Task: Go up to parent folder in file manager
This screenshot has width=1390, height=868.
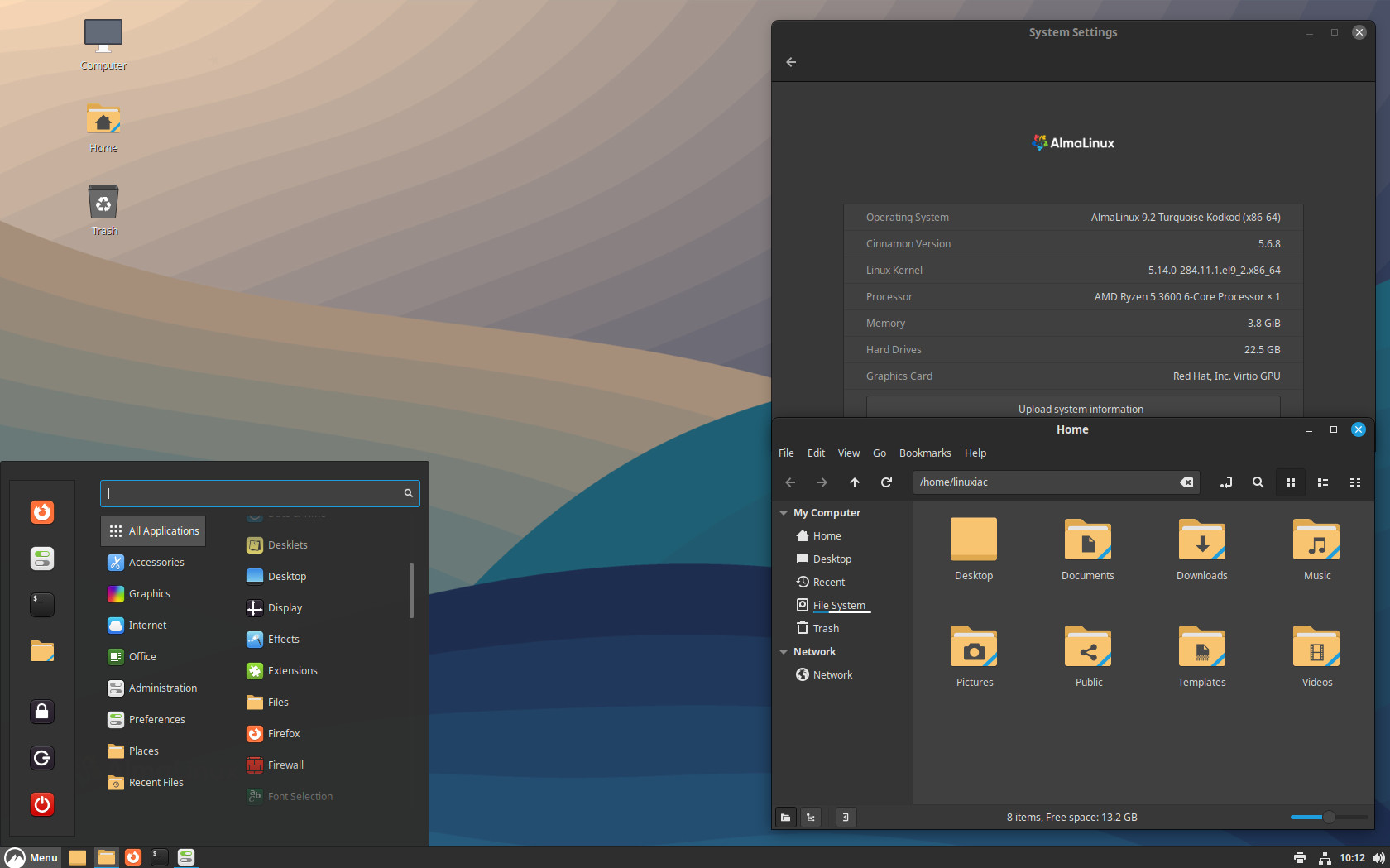Action: click(x=855, y=482)
